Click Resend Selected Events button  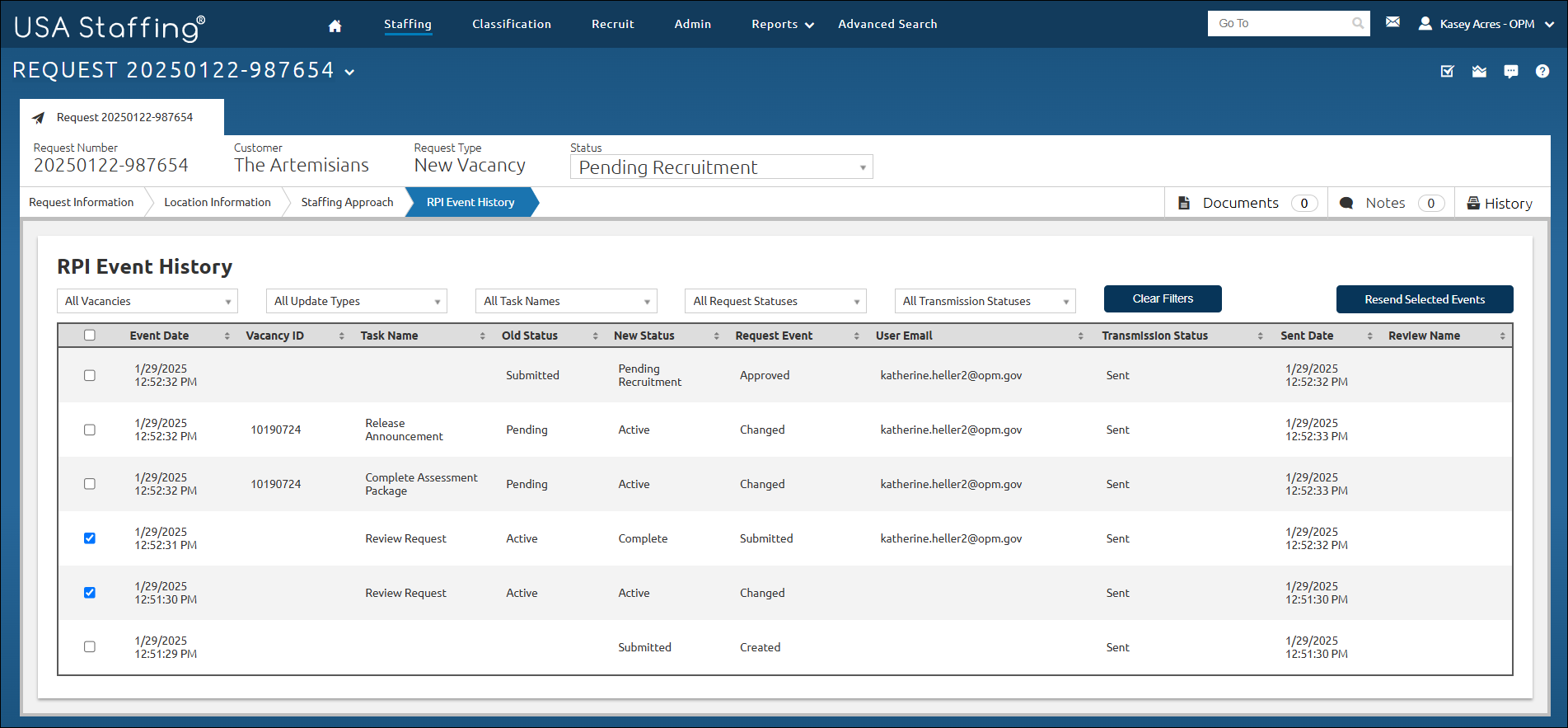(x=1425, y=299)
